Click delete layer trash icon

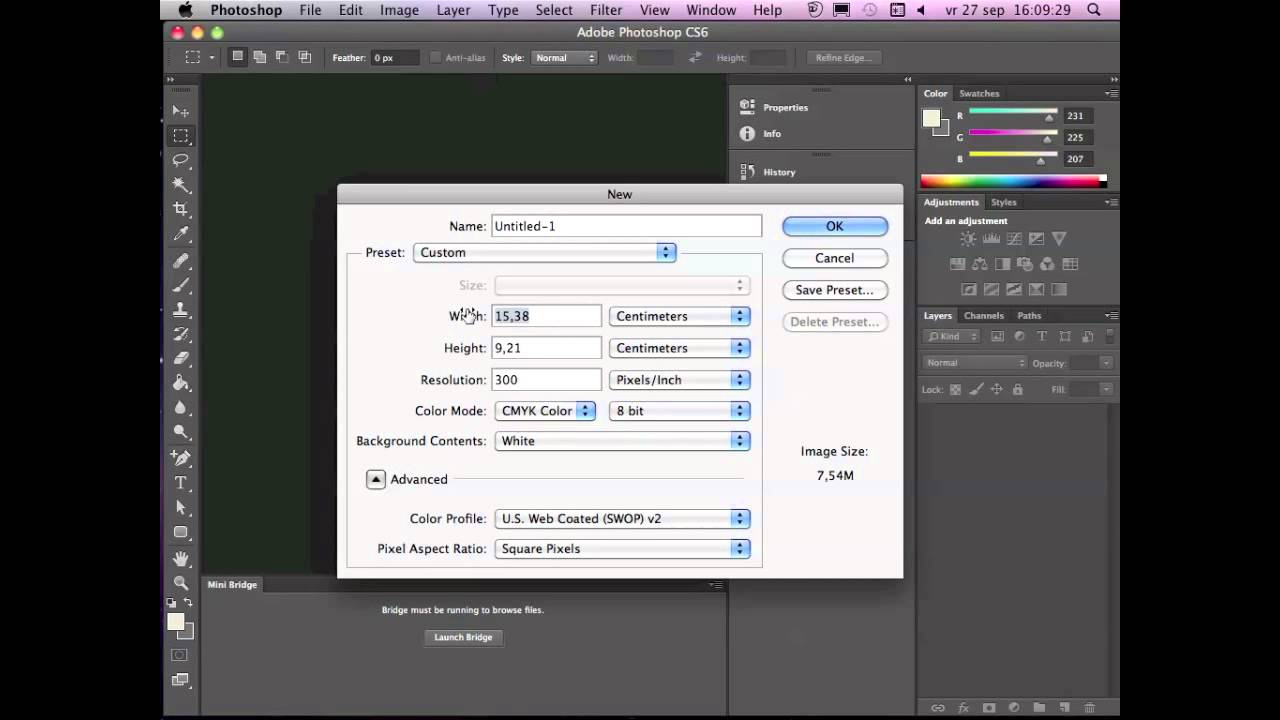click(x=1089, y=707)
